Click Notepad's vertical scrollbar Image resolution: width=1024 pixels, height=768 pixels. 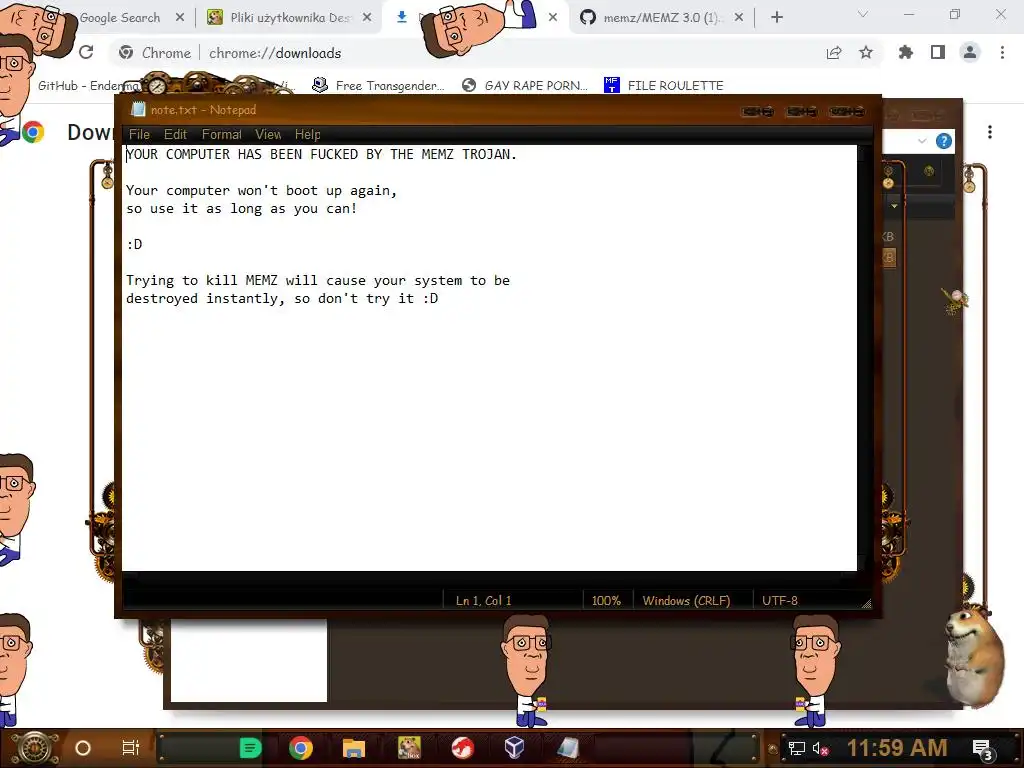(863, 357)
